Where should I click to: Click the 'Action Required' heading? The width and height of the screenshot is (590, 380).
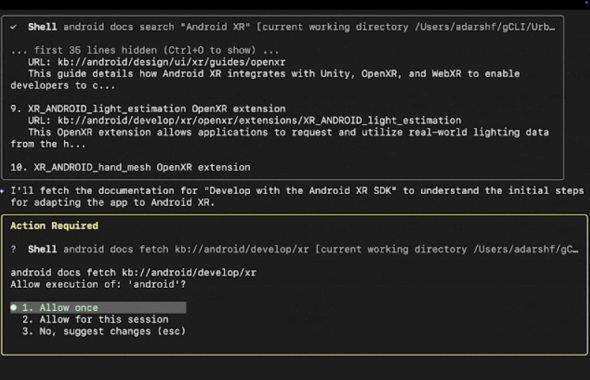(x=54, y=226)
